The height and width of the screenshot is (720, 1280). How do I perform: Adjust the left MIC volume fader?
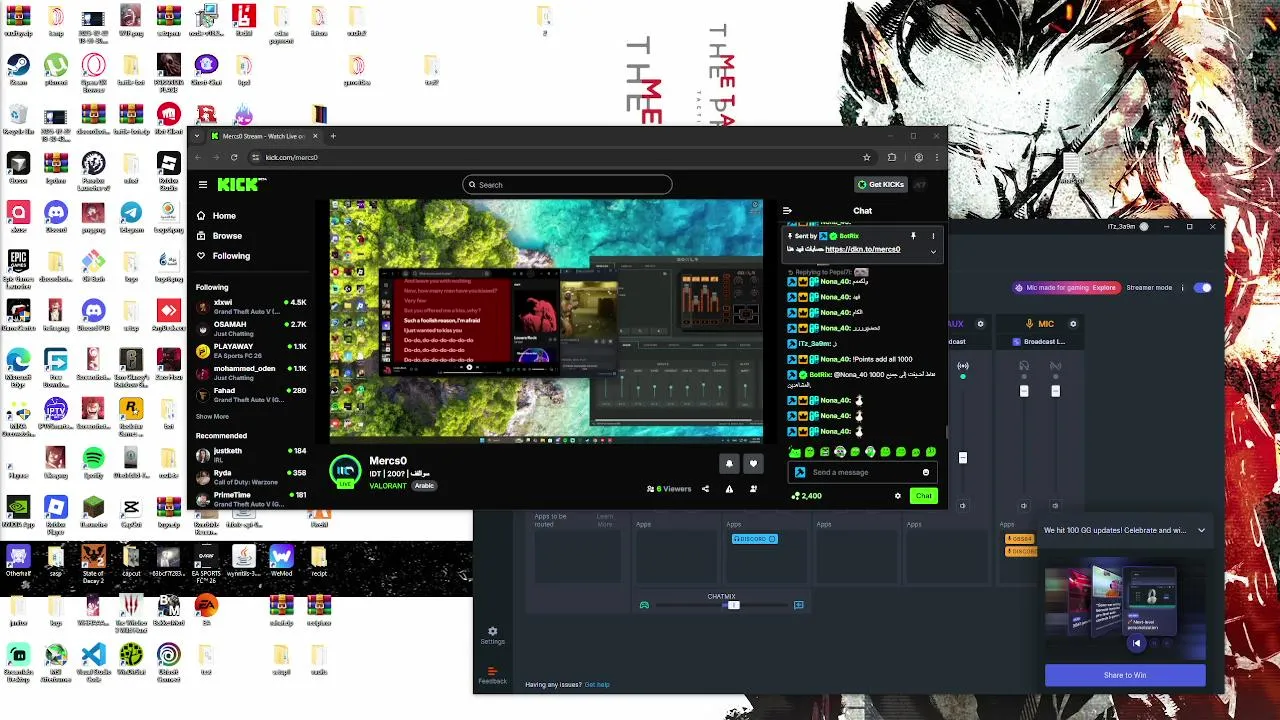tap(1023, 391)
